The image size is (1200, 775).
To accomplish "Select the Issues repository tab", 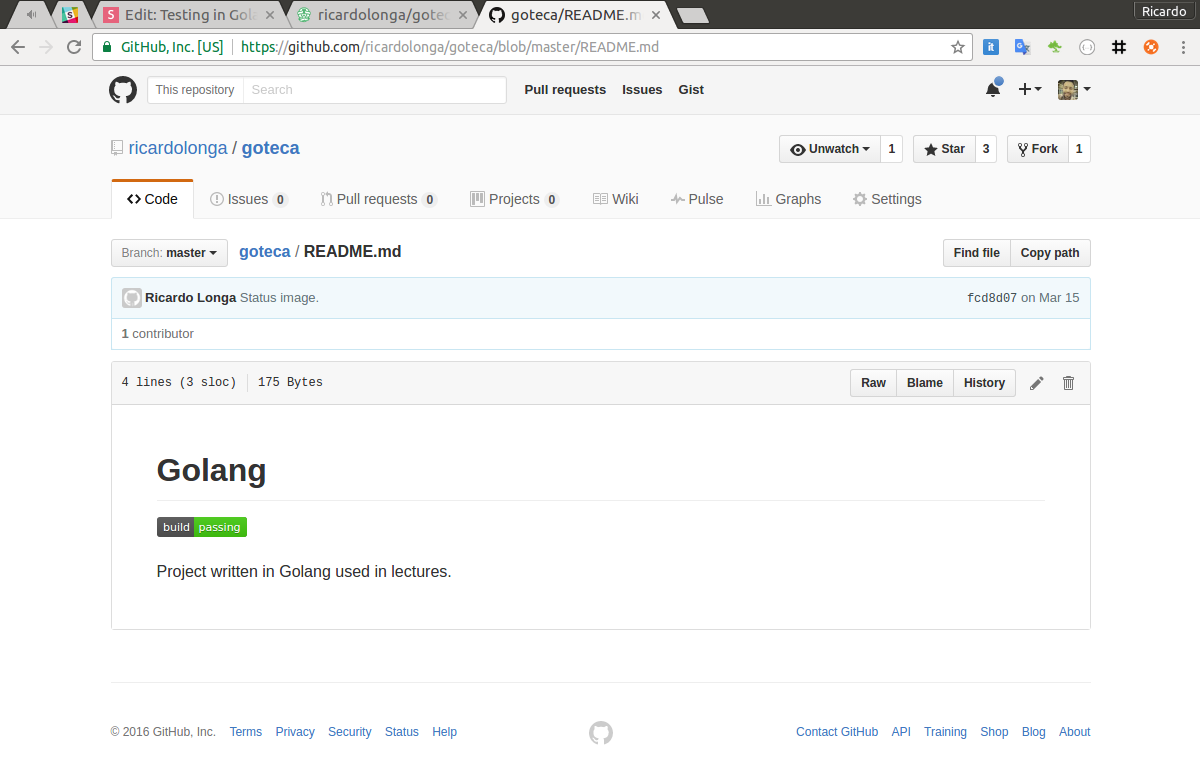I will [x=249, y=199].
